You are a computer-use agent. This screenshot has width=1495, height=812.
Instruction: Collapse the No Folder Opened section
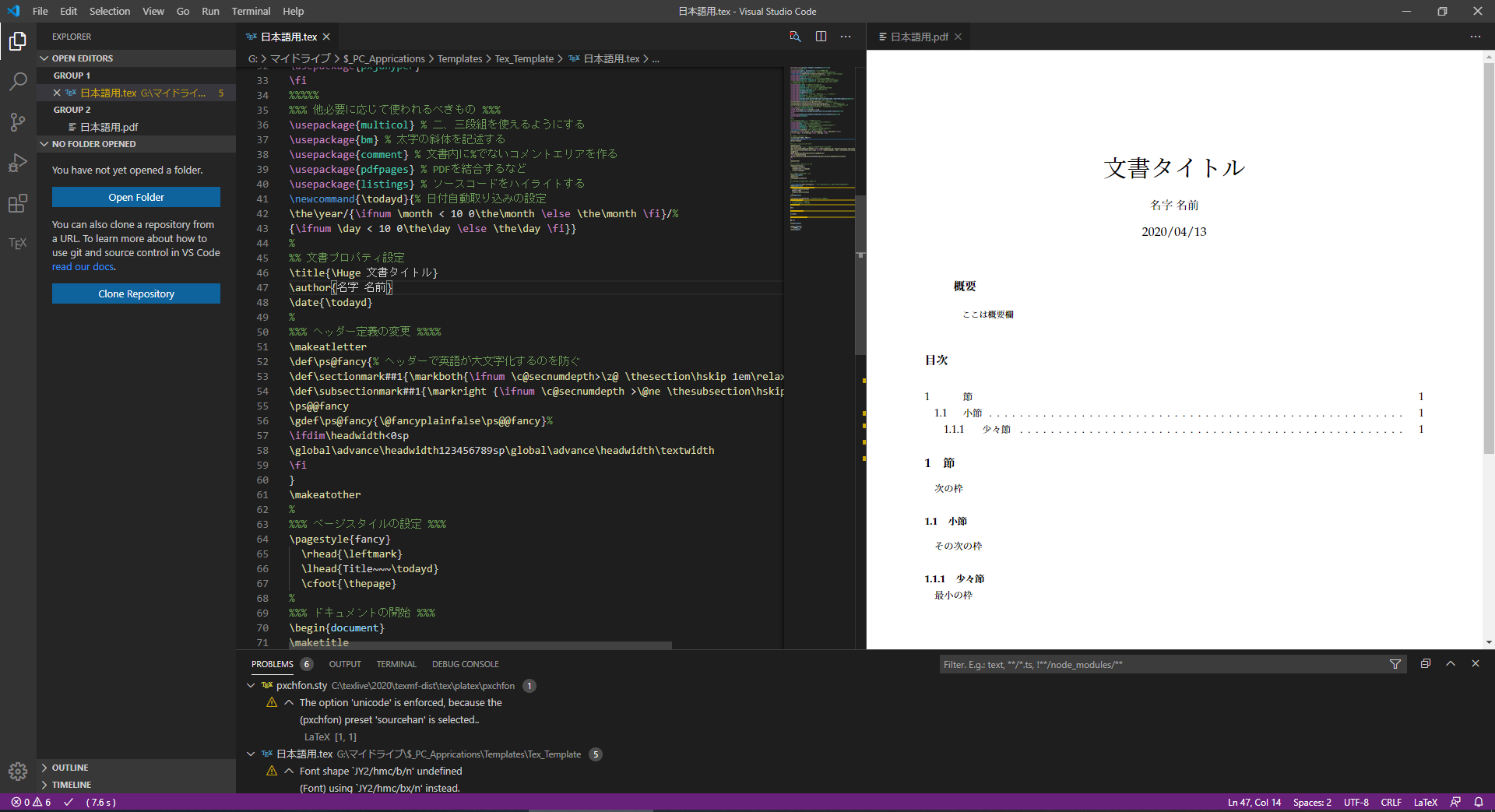click(44, 144)
